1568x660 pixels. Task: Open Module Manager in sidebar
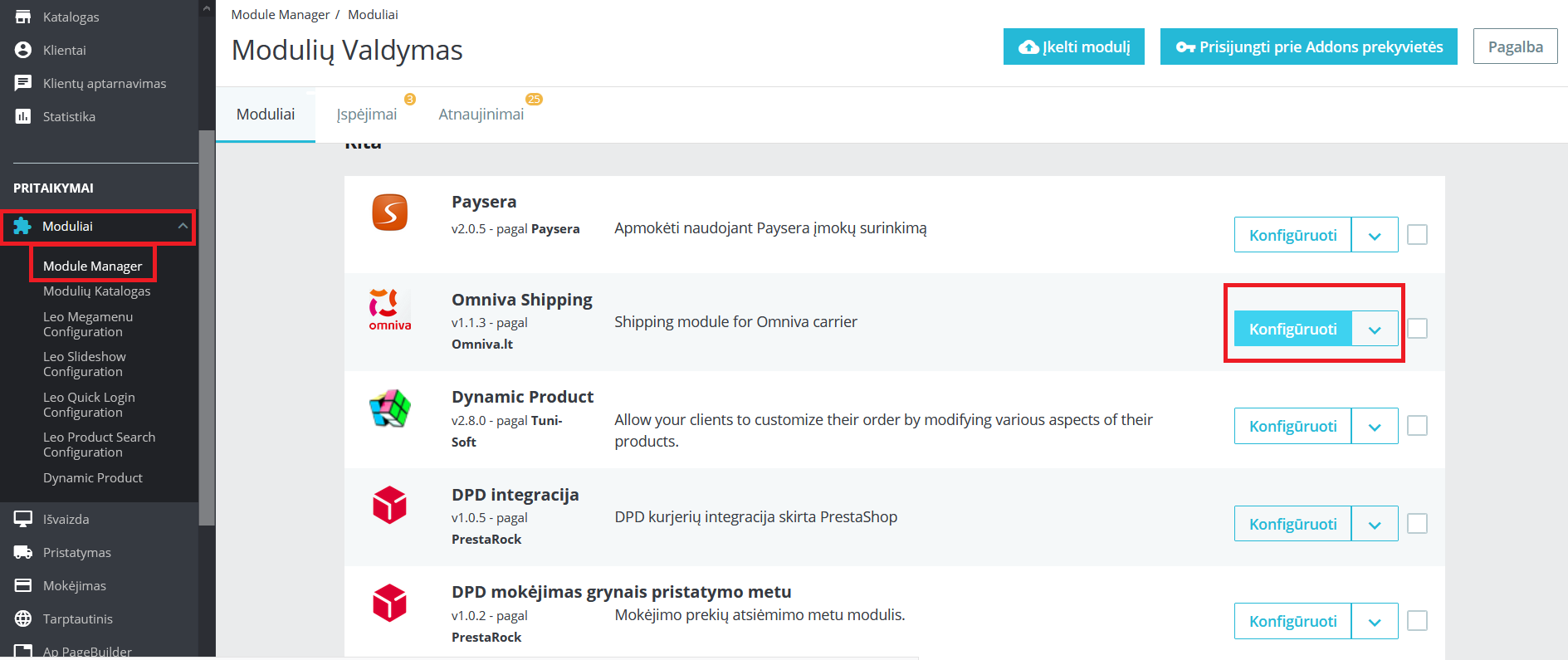point(93,266)
